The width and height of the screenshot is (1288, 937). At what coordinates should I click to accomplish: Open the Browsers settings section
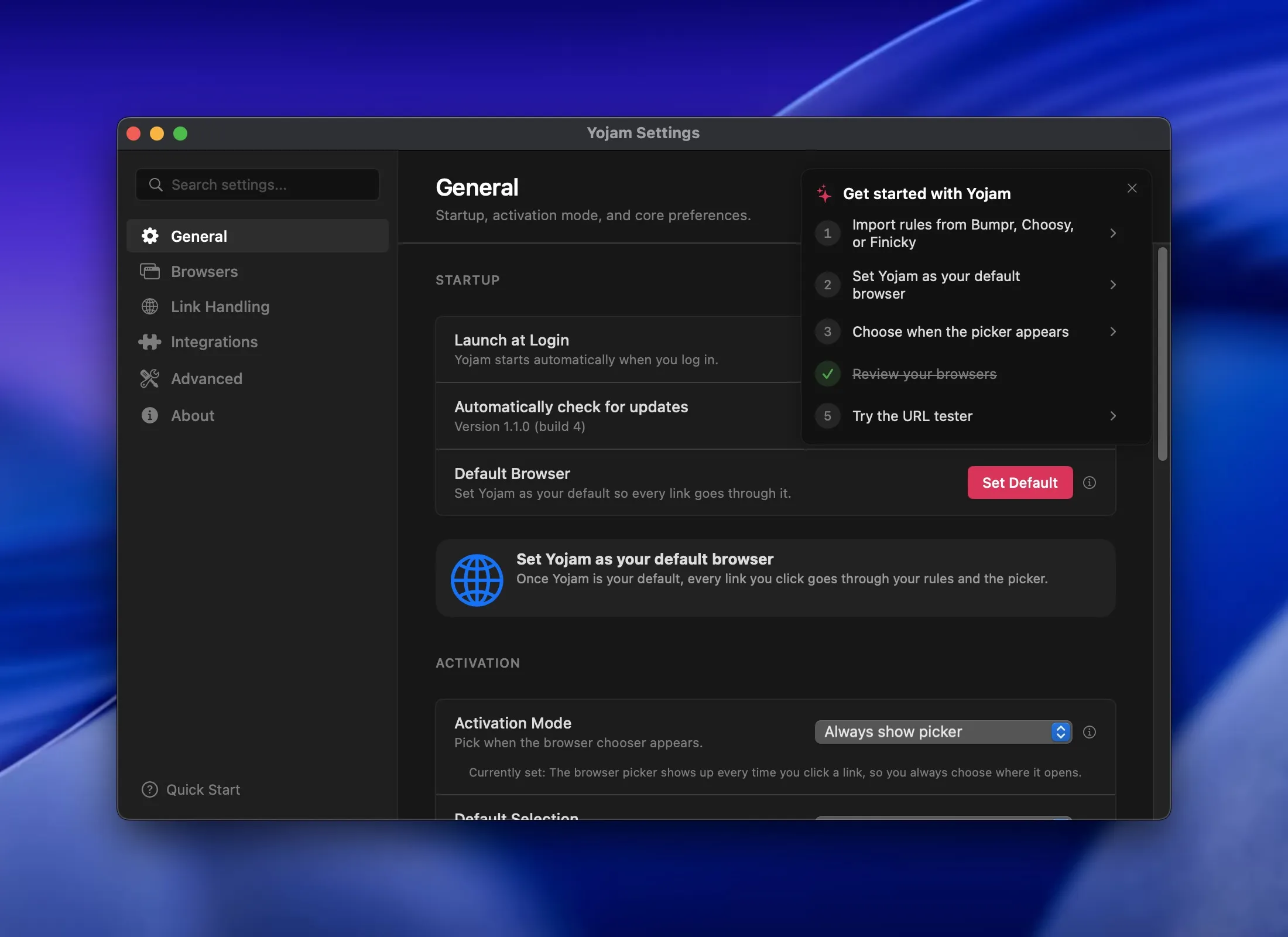tap(258, 271)
